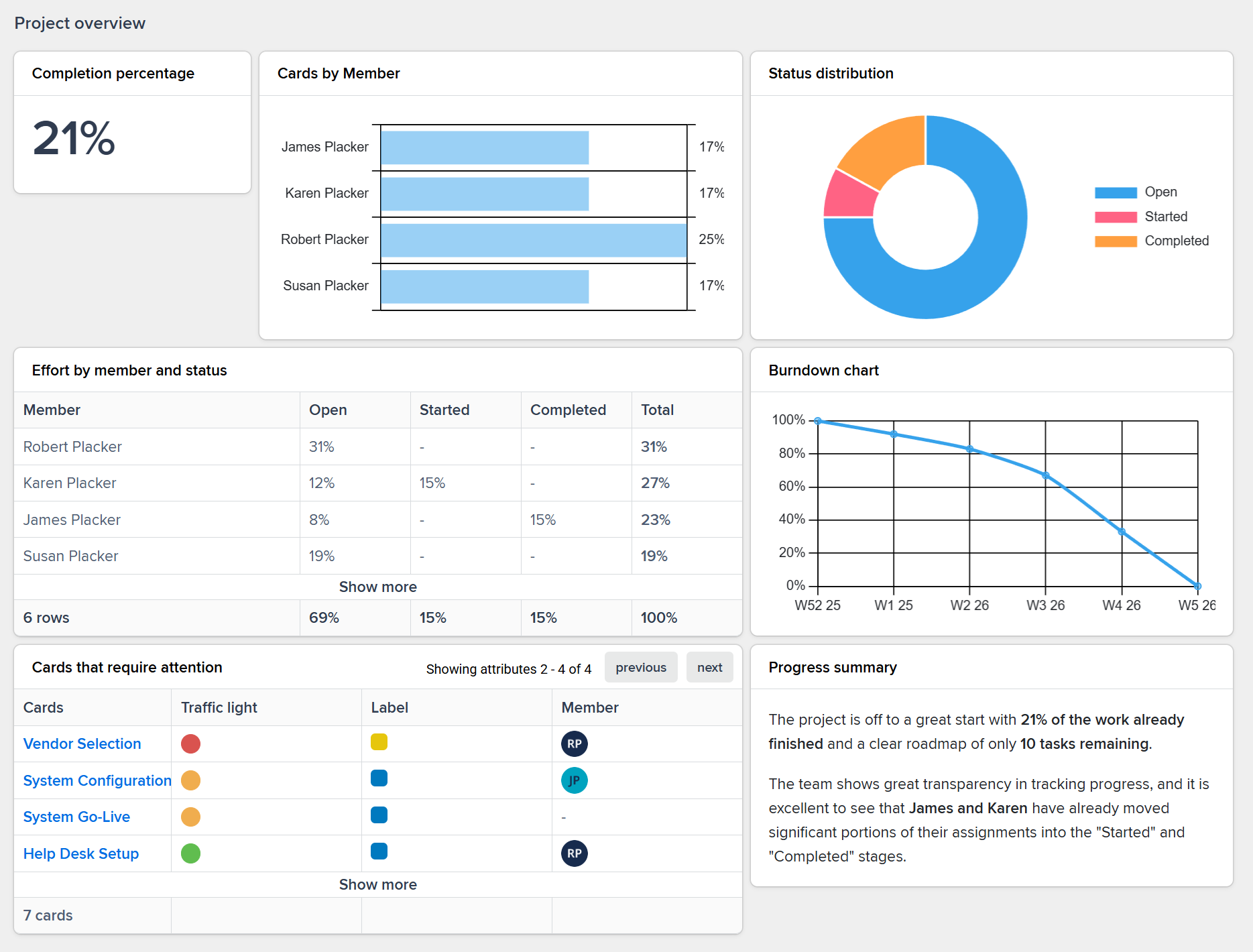Click the orange traffic light for System Configuration
The image size is (1253, 952).
[191, 780]
